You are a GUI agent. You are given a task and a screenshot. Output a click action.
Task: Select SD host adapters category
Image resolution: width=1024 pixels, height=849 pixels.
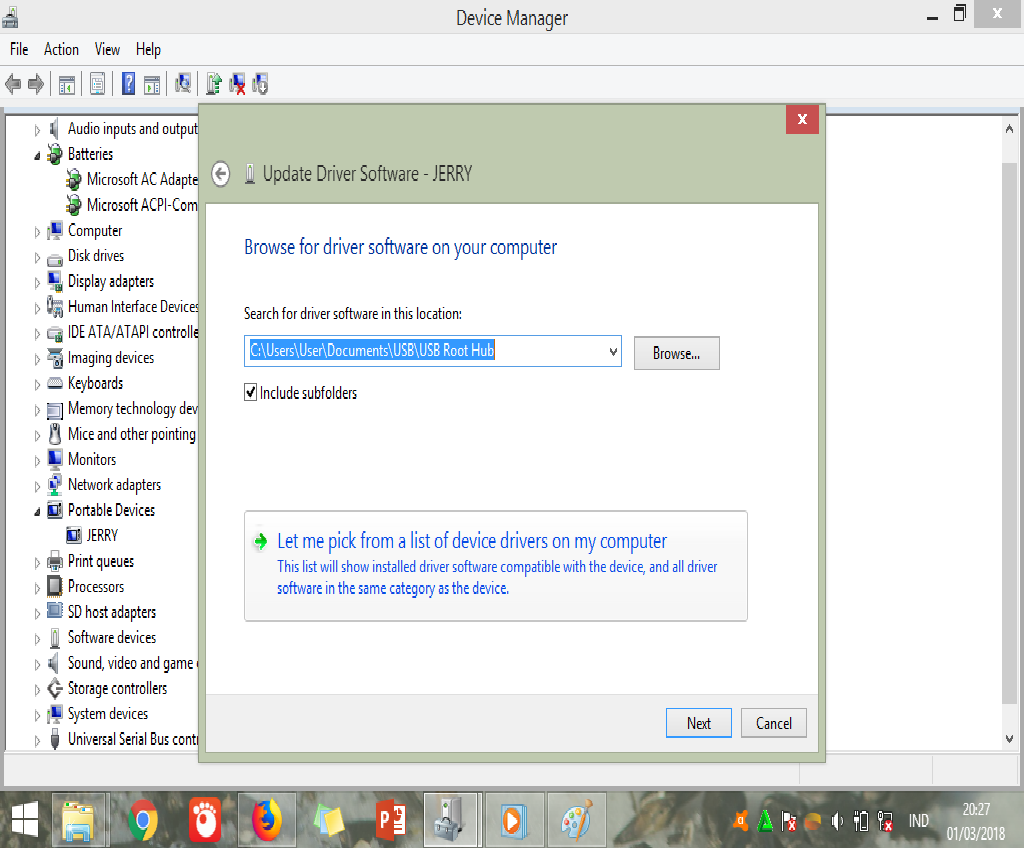pos(112,612)
